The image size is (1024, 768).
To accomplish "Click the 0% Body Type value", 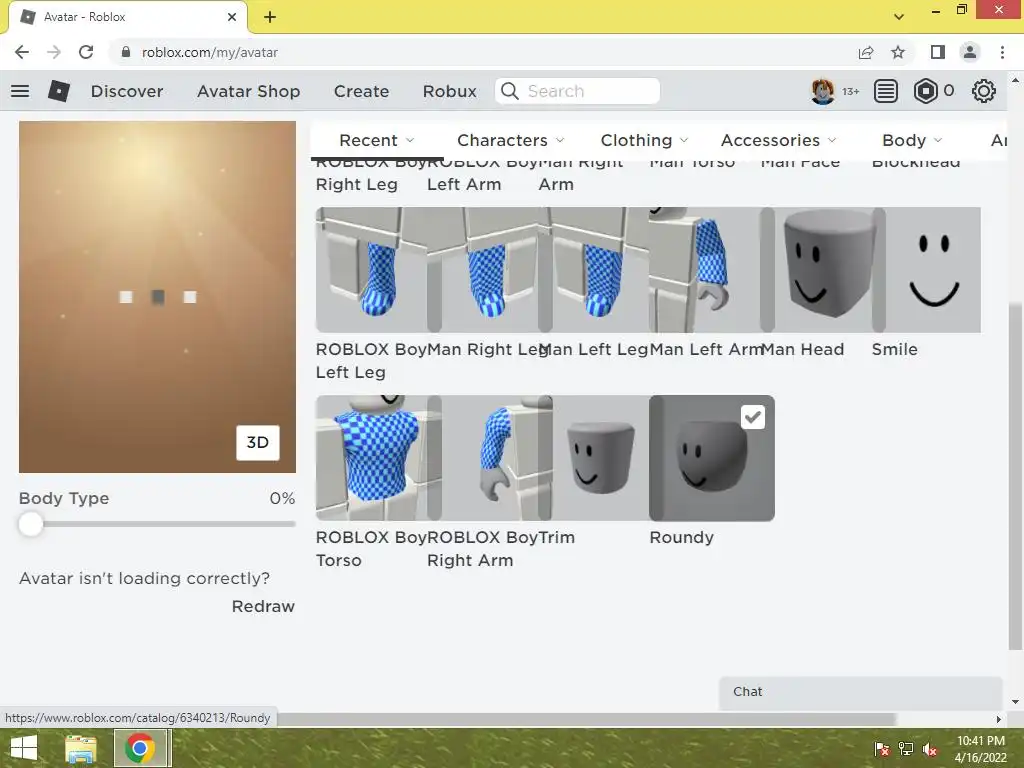I will [282, 498].
